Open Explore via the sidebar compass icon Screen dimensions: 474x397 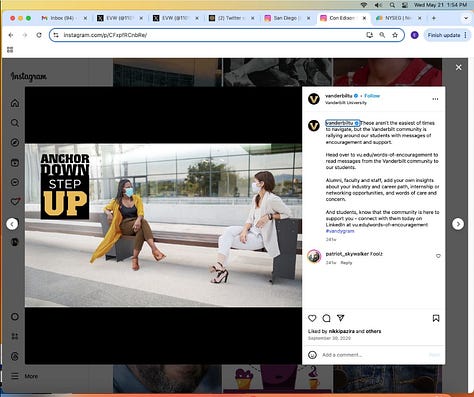pos(15,143)
